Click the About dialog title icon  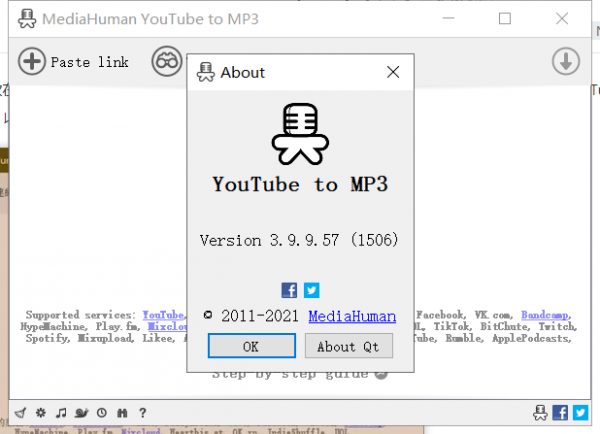[x=206, y=72]
